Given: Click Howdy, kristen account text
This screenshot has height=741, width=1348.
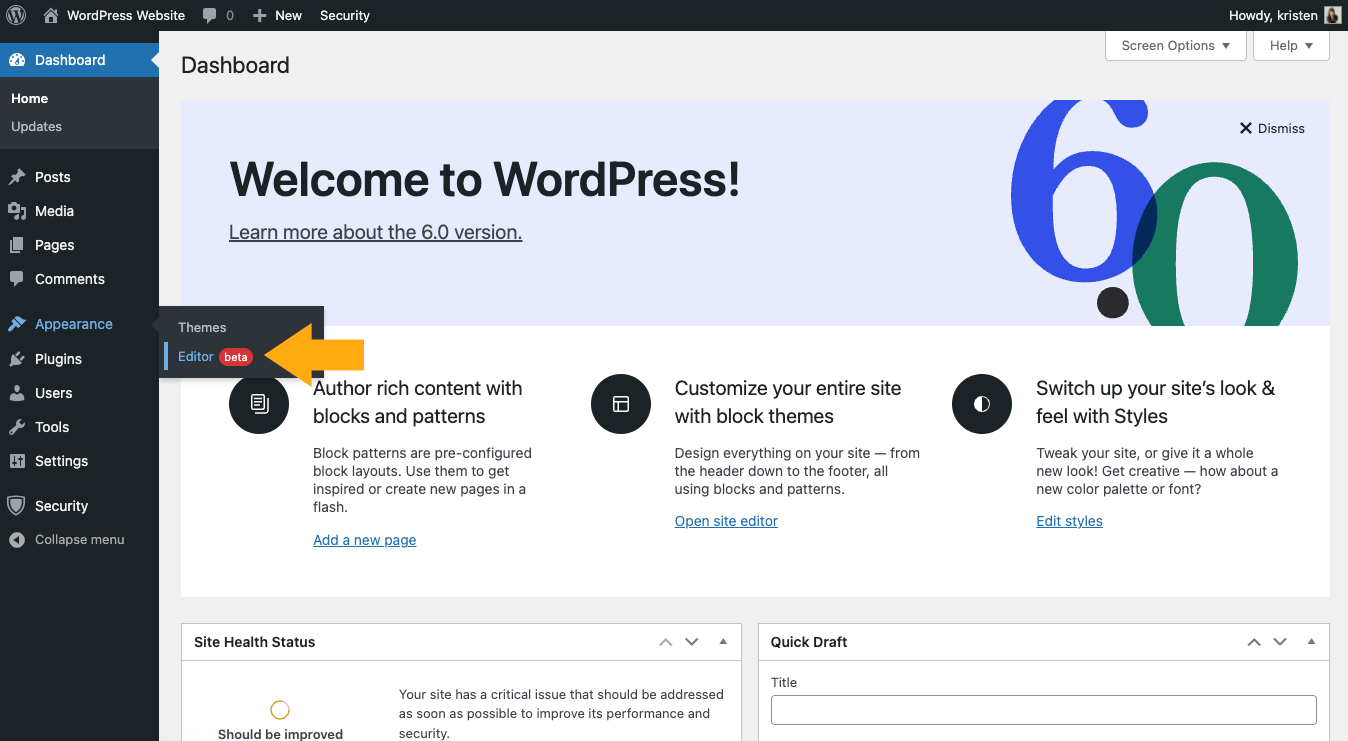Looking at the screenshot, I should (1273, 15).
